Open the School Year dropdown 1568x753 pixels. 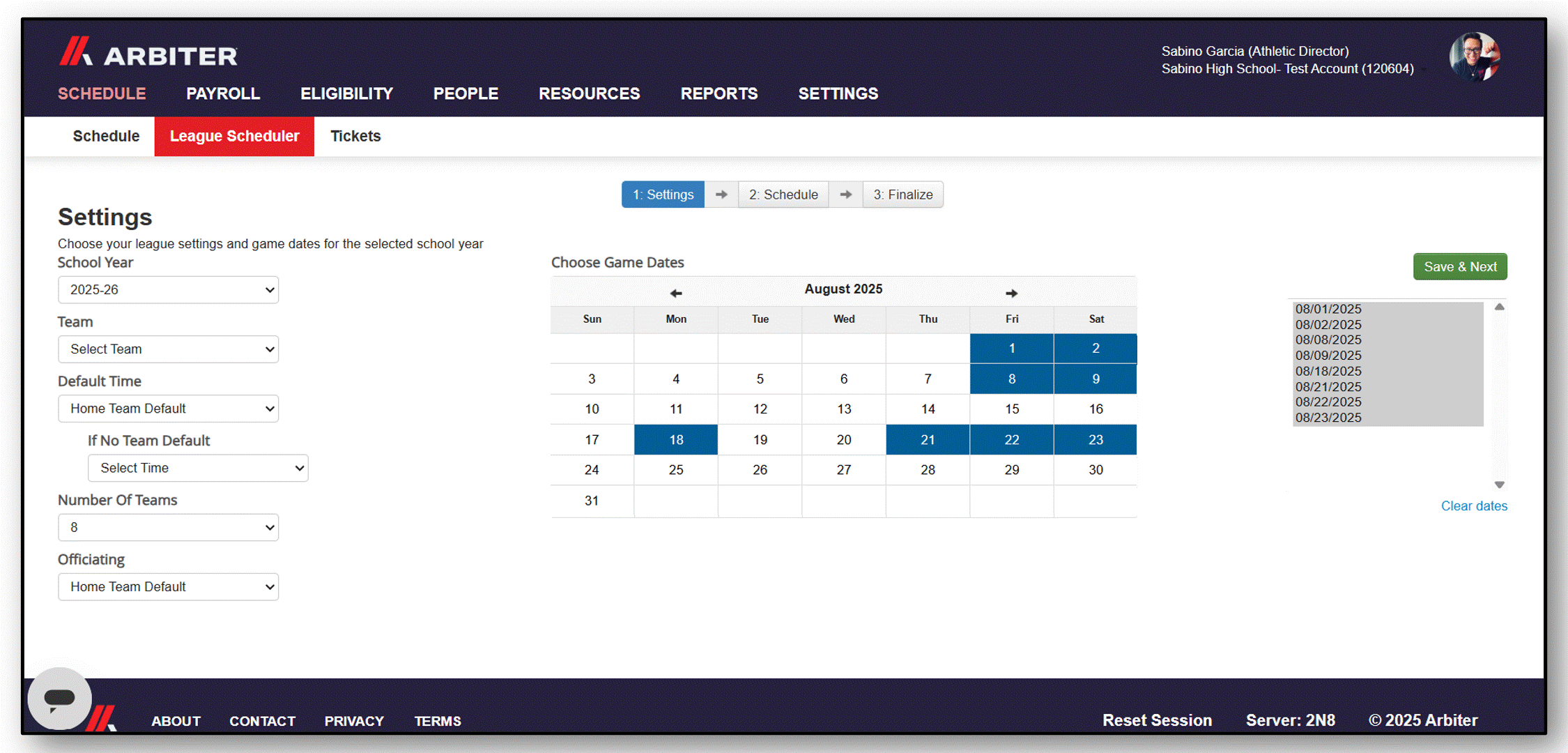point(167,289)
